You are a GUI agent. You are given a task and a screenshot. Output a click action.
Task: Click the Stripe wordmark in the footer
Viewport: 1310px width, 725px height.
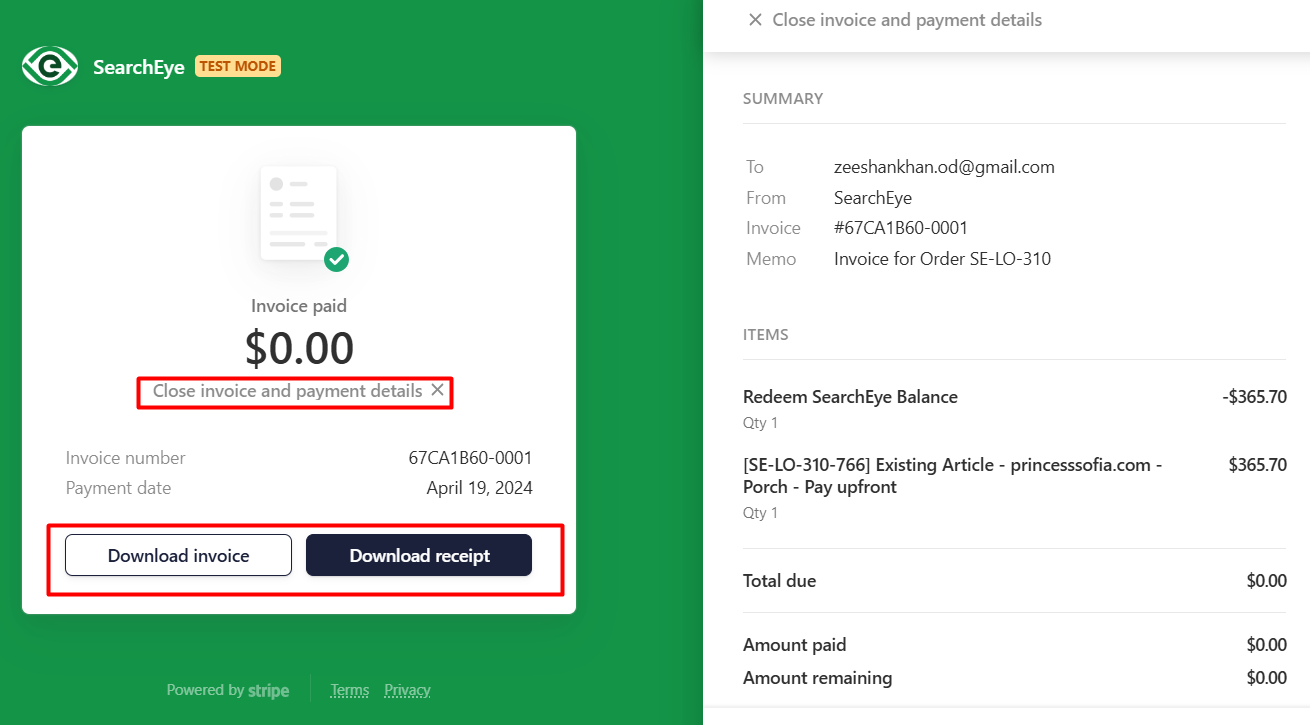point(268,690)
